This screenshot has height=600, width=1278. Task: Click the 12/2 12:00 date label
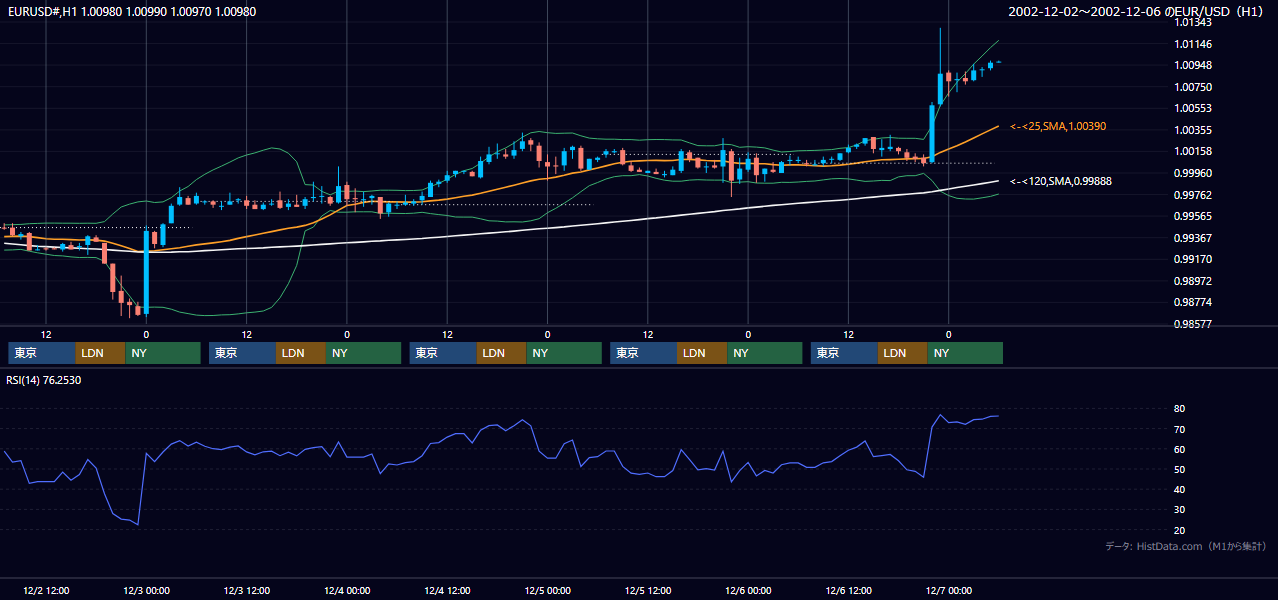click(x=46, y=591)
